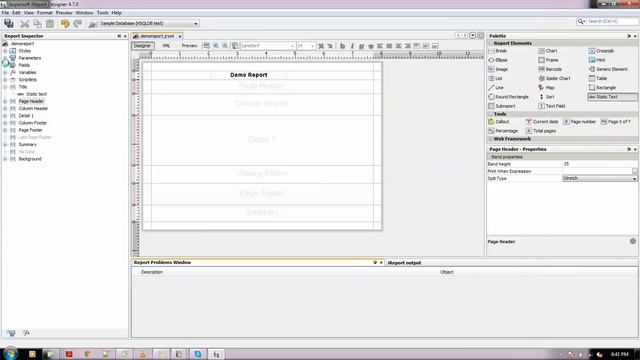Click the Save All toolbar icon

pos(9,24)
